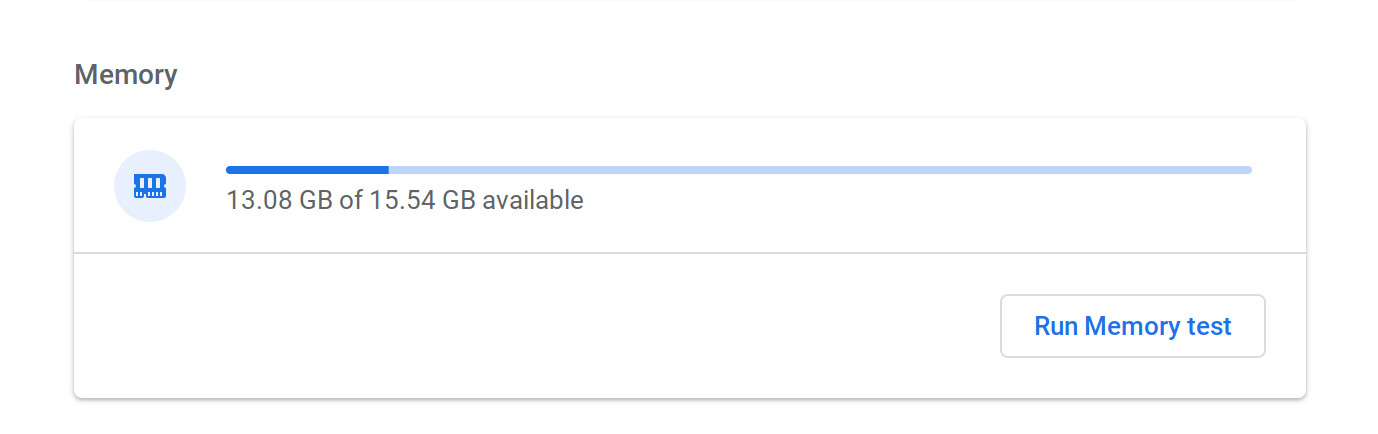Click where used and free memory bar meet
1378x434 pixels.
389,170
